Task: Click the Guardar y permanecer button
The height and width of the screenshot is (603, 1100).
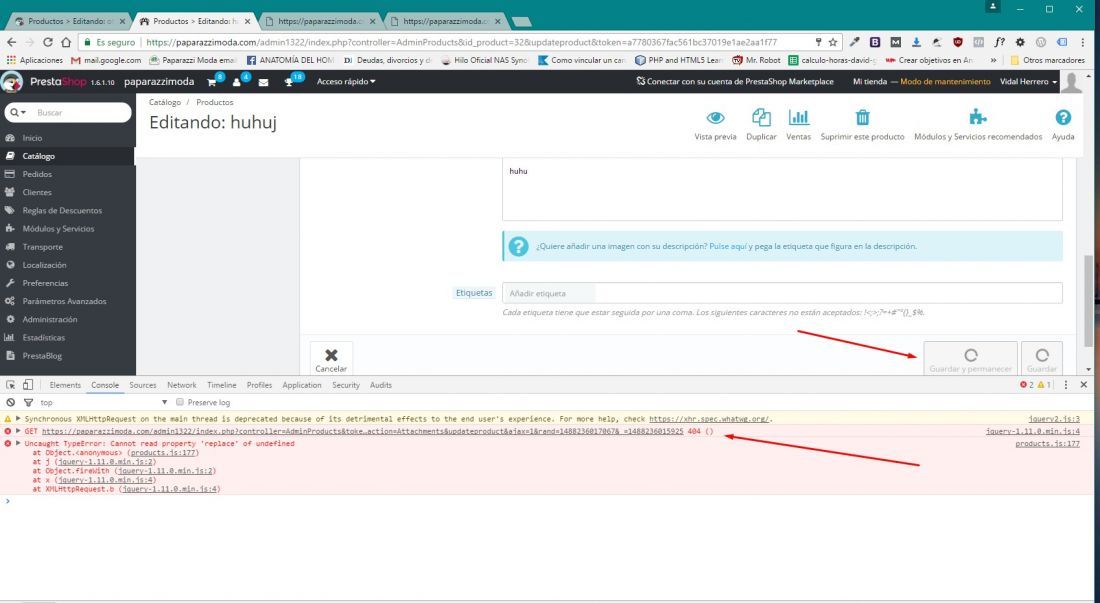Action: pos(970,359)
